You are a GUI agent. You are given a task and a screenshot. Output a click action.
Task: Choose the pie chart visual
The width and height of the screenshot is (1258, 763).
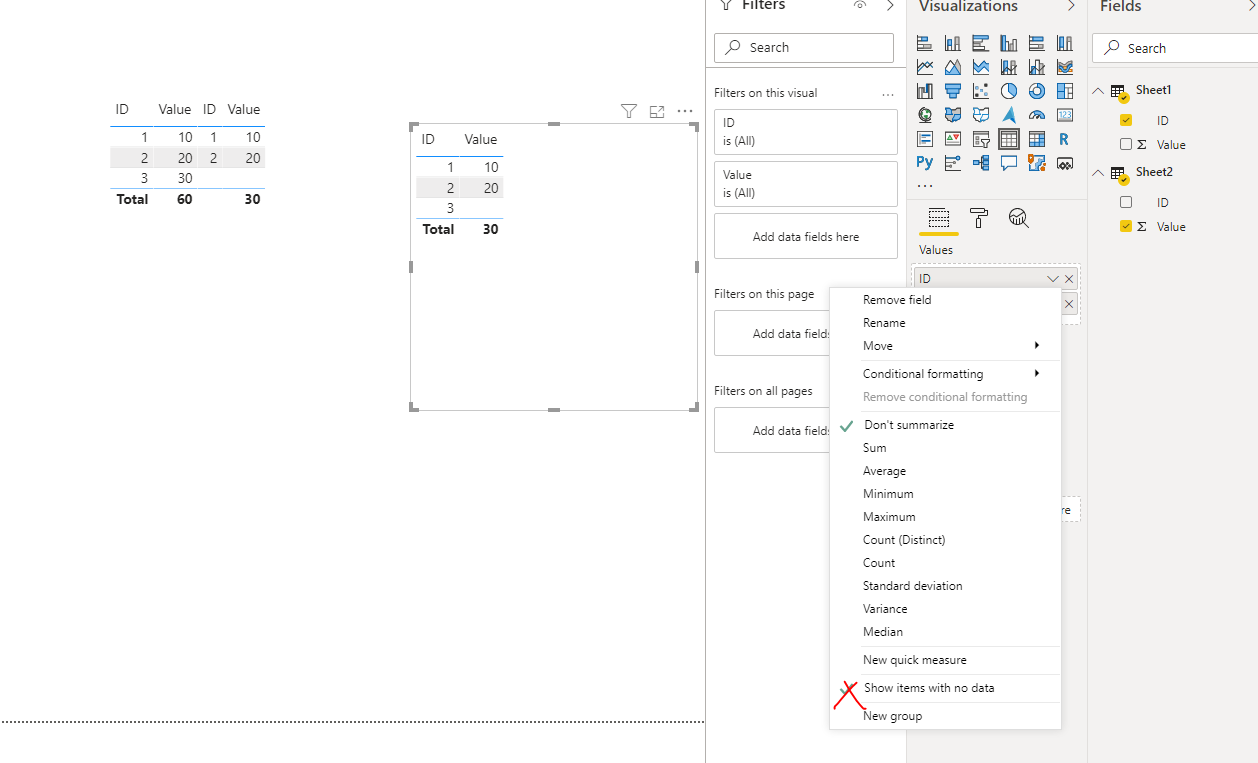coord(1008,91)
